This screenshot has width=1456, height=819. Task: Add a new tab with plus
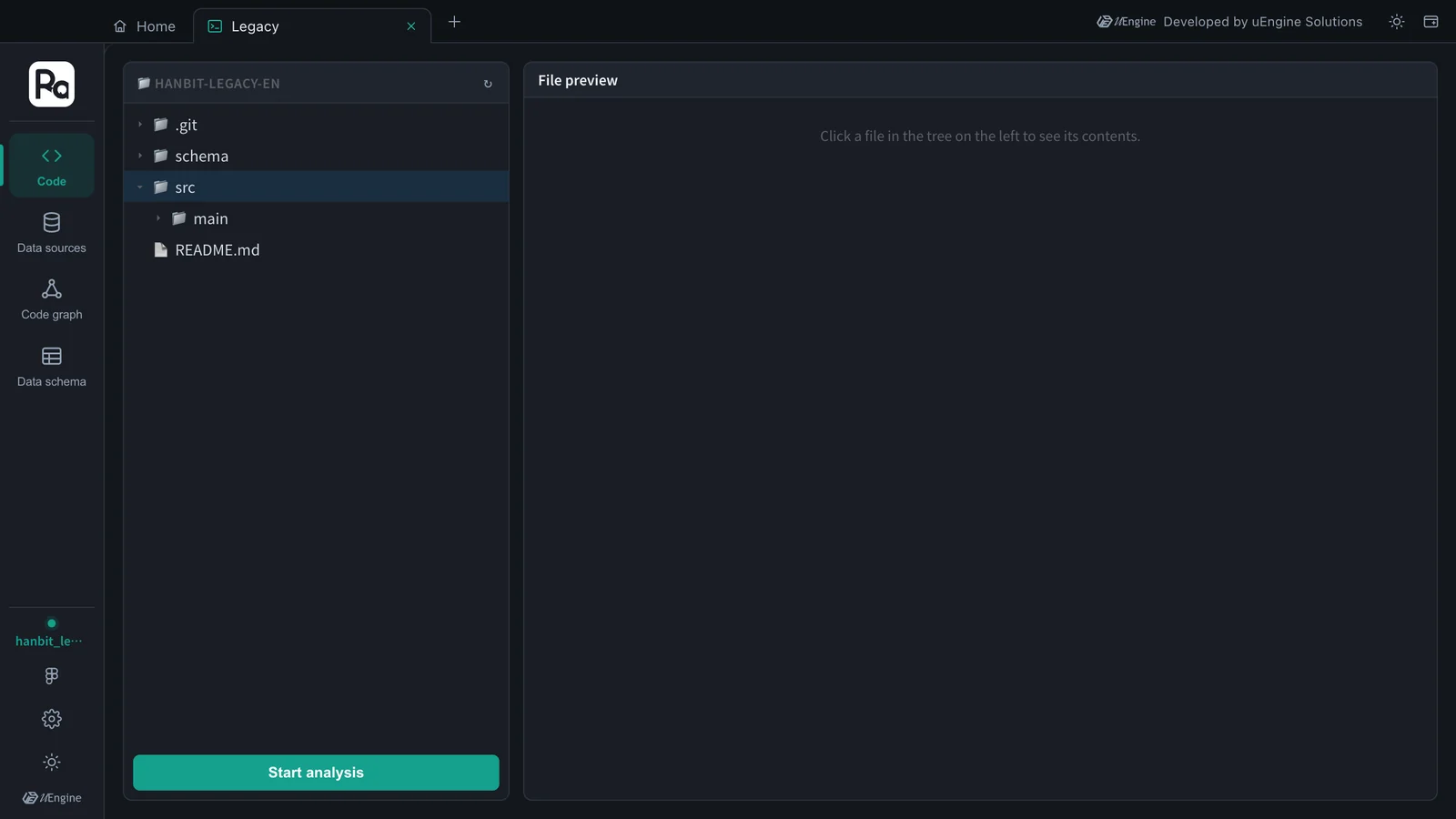(x=454, y=22)
